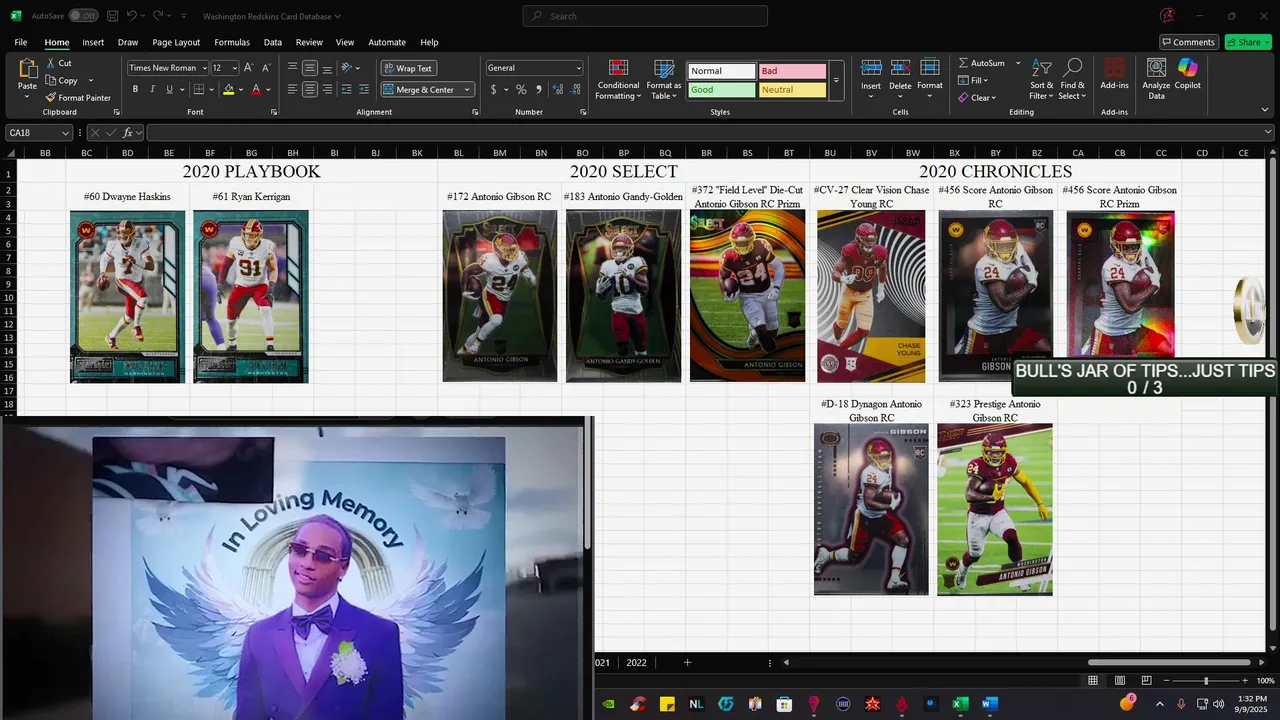This screenshot has height=720, width=1280.
Task: Apply the Neutral cell style
Action: click(792, 90)
